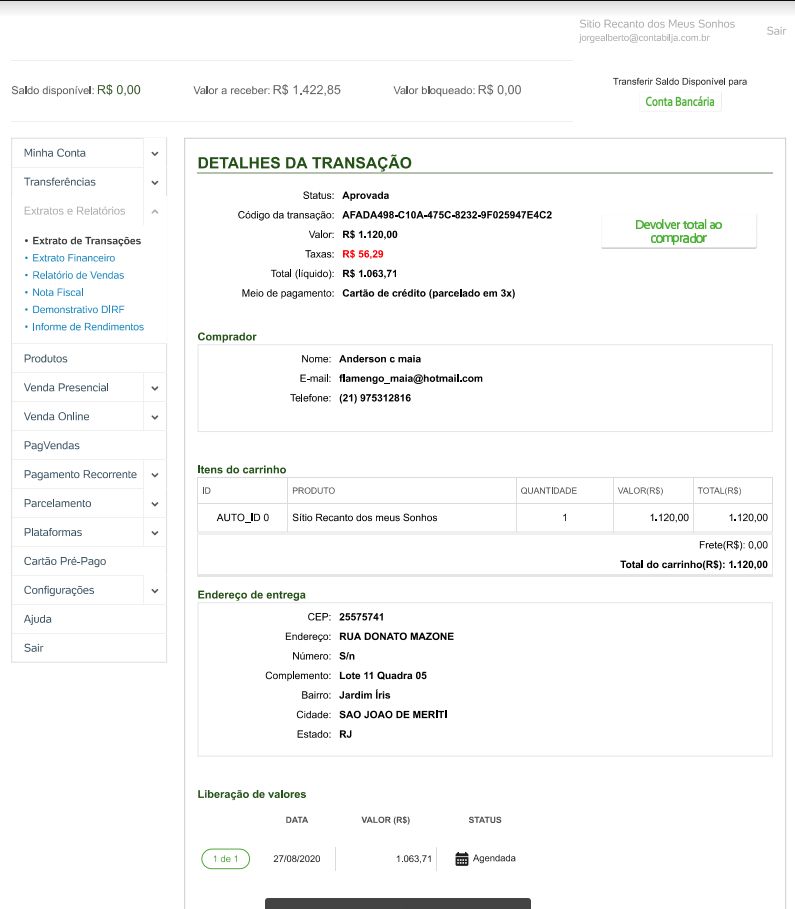Collapse the Extratos e Relatórios section
The width and height of the screenshot is (795, 909).
coord(155,211)
